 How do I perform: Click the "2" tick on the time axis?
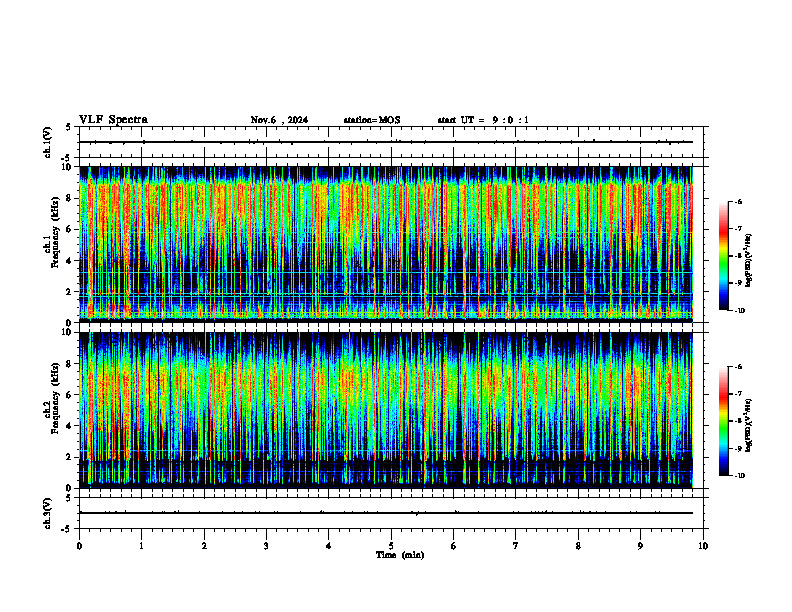coord(204,546)
